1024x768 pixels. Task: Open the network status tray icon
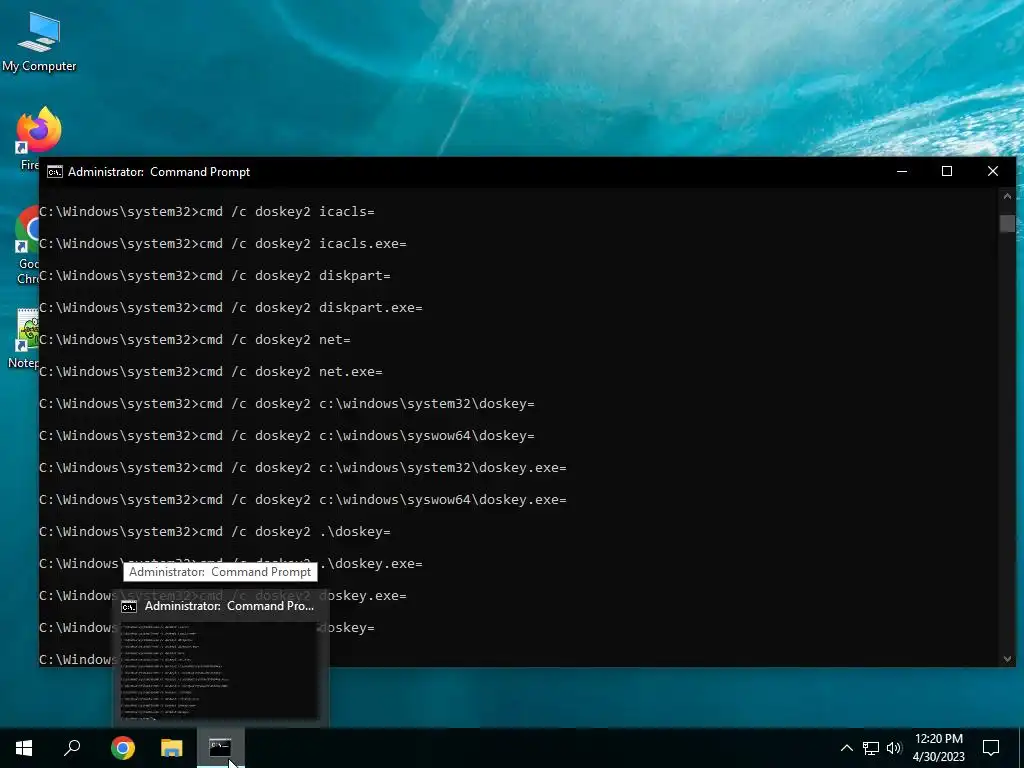[x=871, y=748]
